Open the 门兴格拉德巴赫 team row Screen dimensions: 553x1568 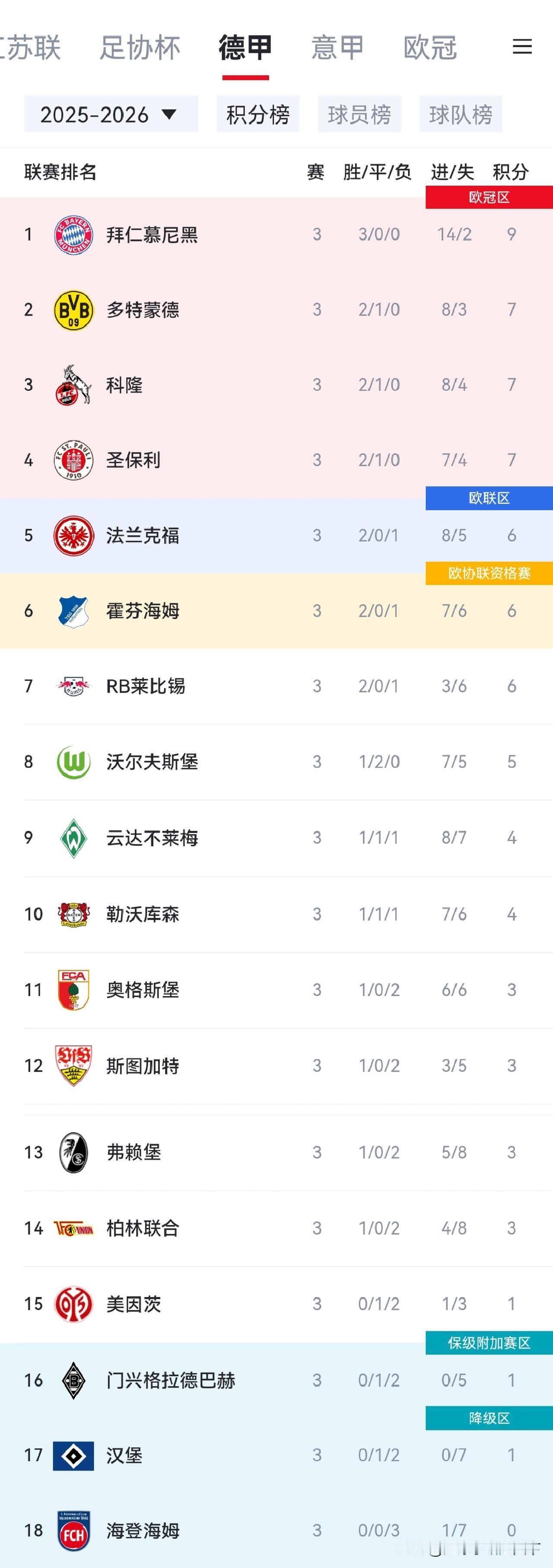276,1380
